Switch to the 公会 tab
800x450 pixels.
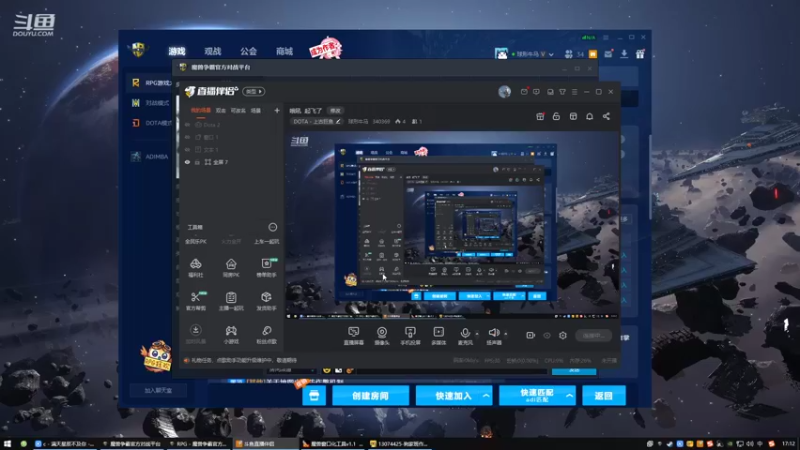pyautogui.click(x=248, y=51)
